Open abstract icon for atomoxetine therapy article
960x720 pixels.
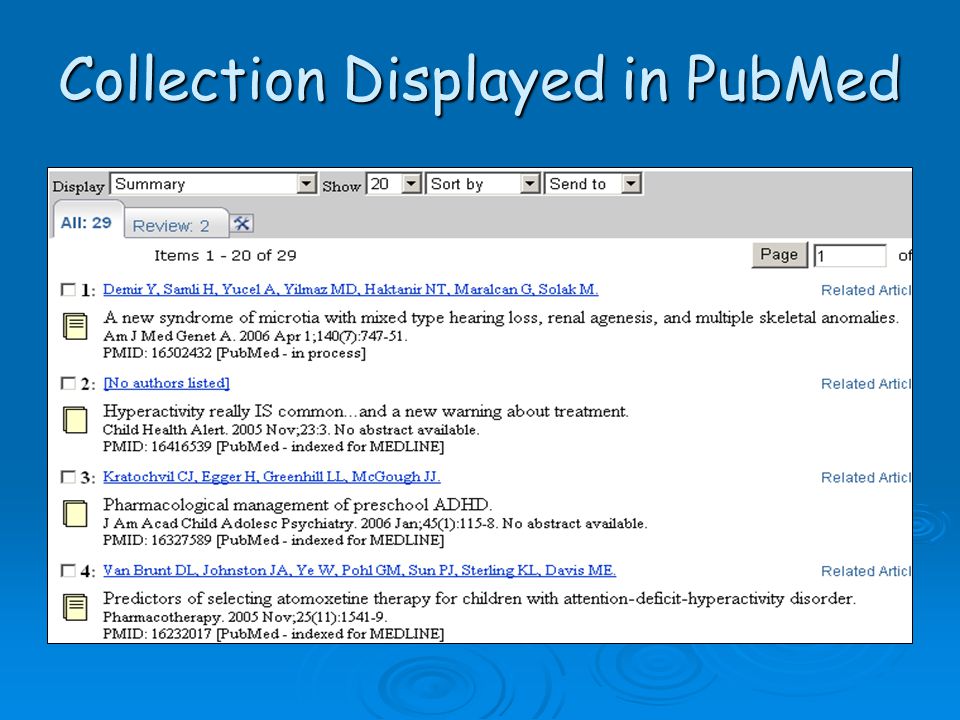75,607
